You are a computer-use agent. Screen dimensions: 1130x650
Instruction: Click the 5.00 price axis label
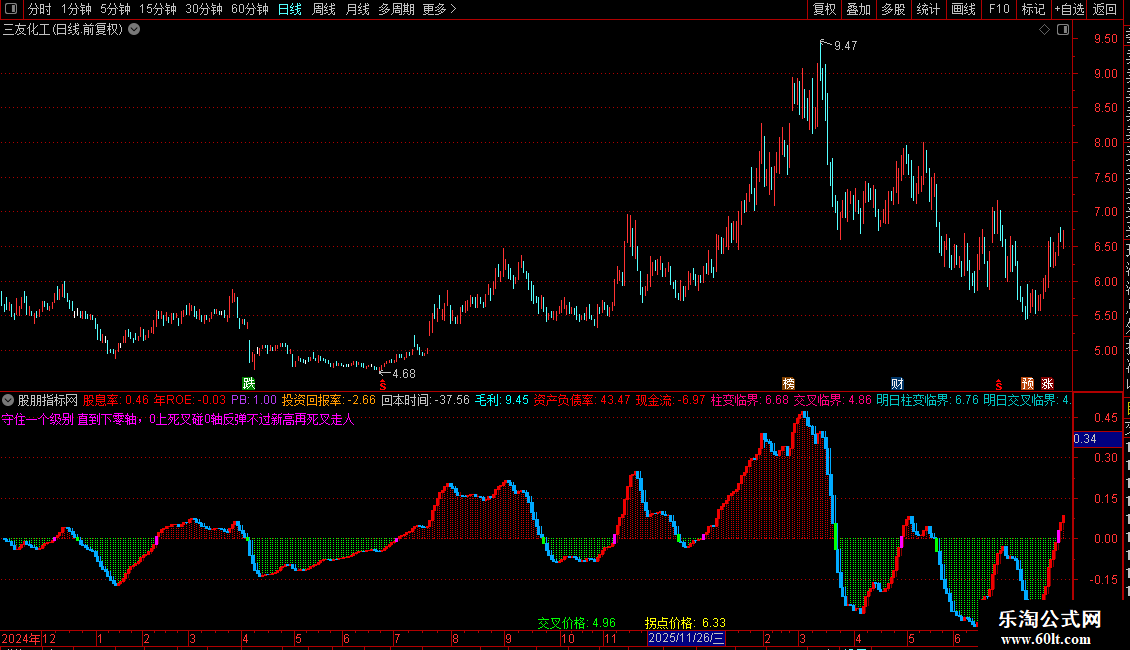[1105, 351]
